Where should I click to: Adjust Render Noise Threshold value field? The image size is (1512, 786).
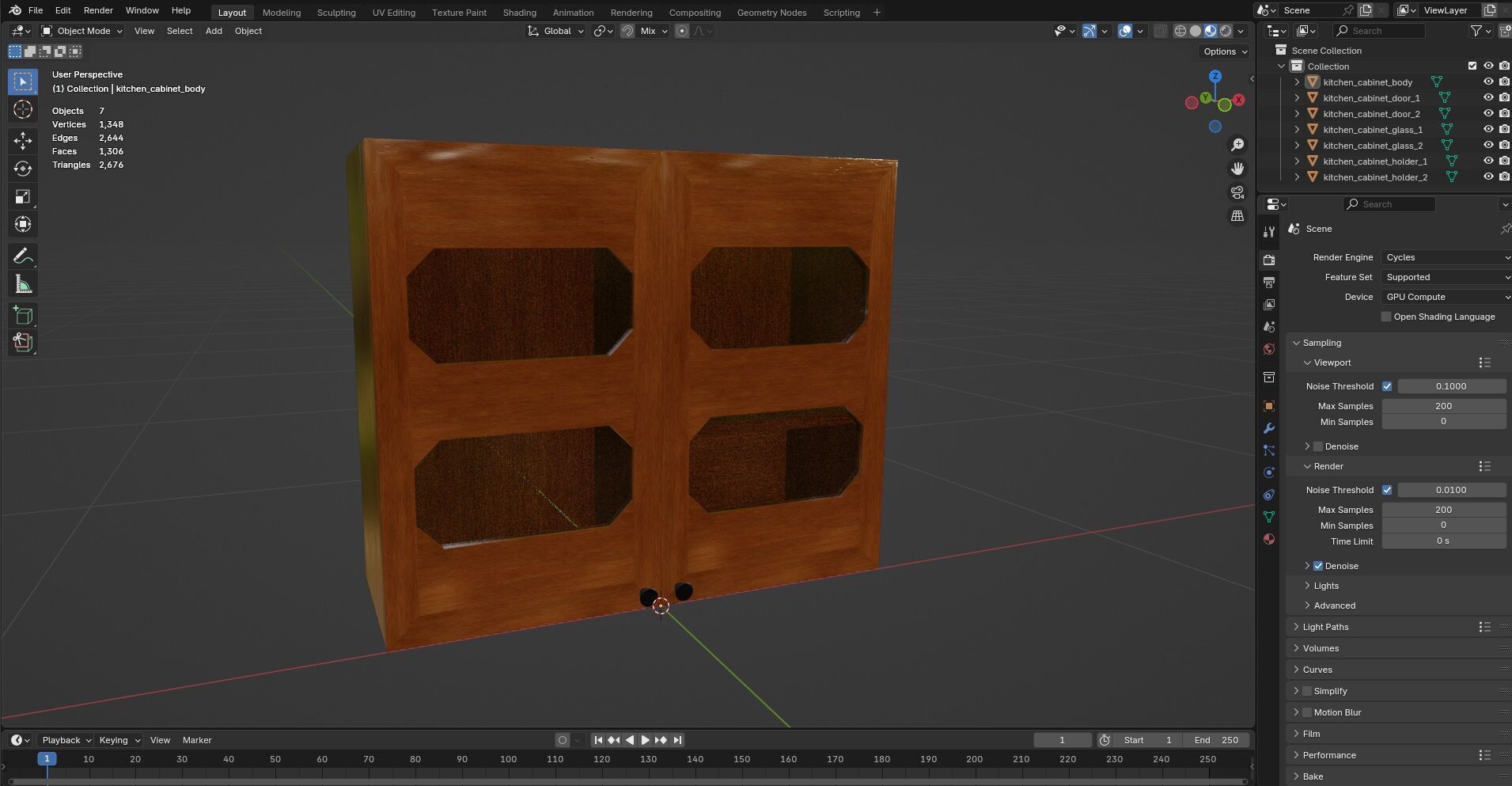coord(1451,490)
